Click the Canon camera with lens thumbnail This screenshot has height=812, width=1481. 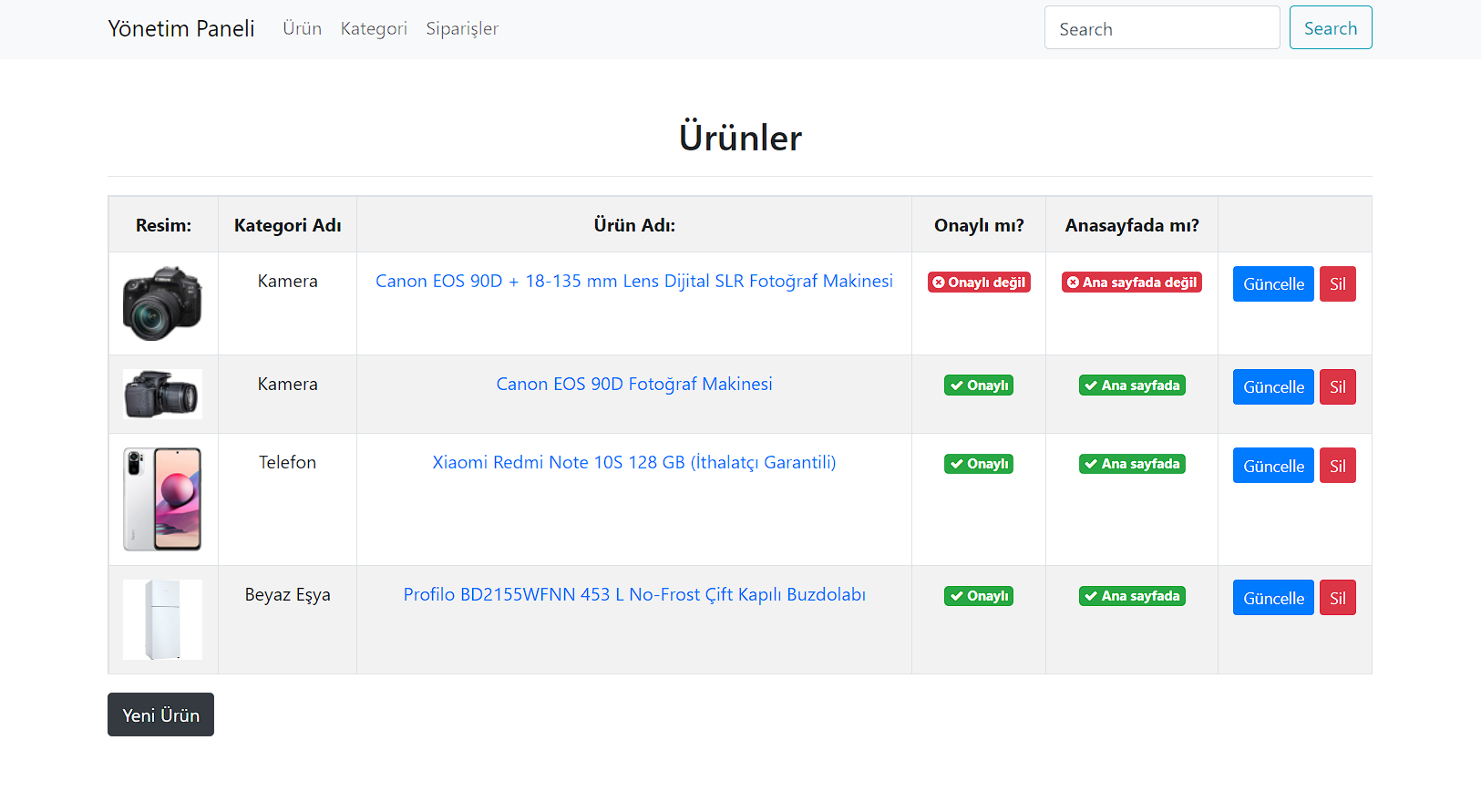pos(162,303)
